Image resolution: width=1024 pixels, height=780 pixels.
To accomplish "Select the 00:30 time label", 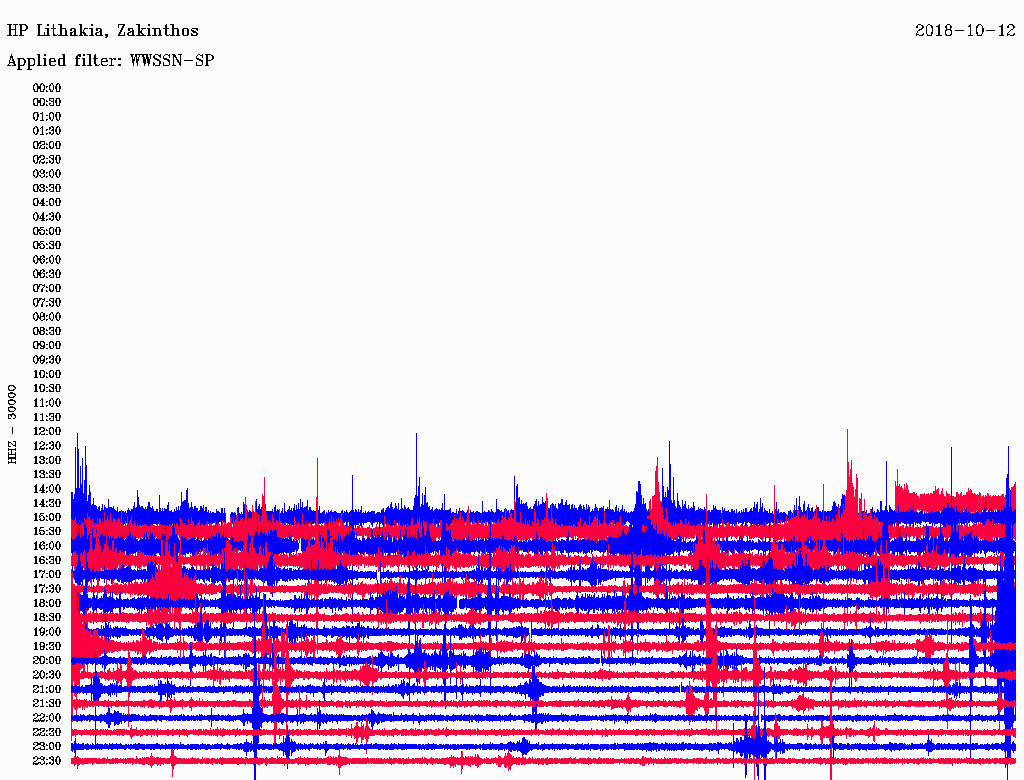I will [x=47, y=102].
